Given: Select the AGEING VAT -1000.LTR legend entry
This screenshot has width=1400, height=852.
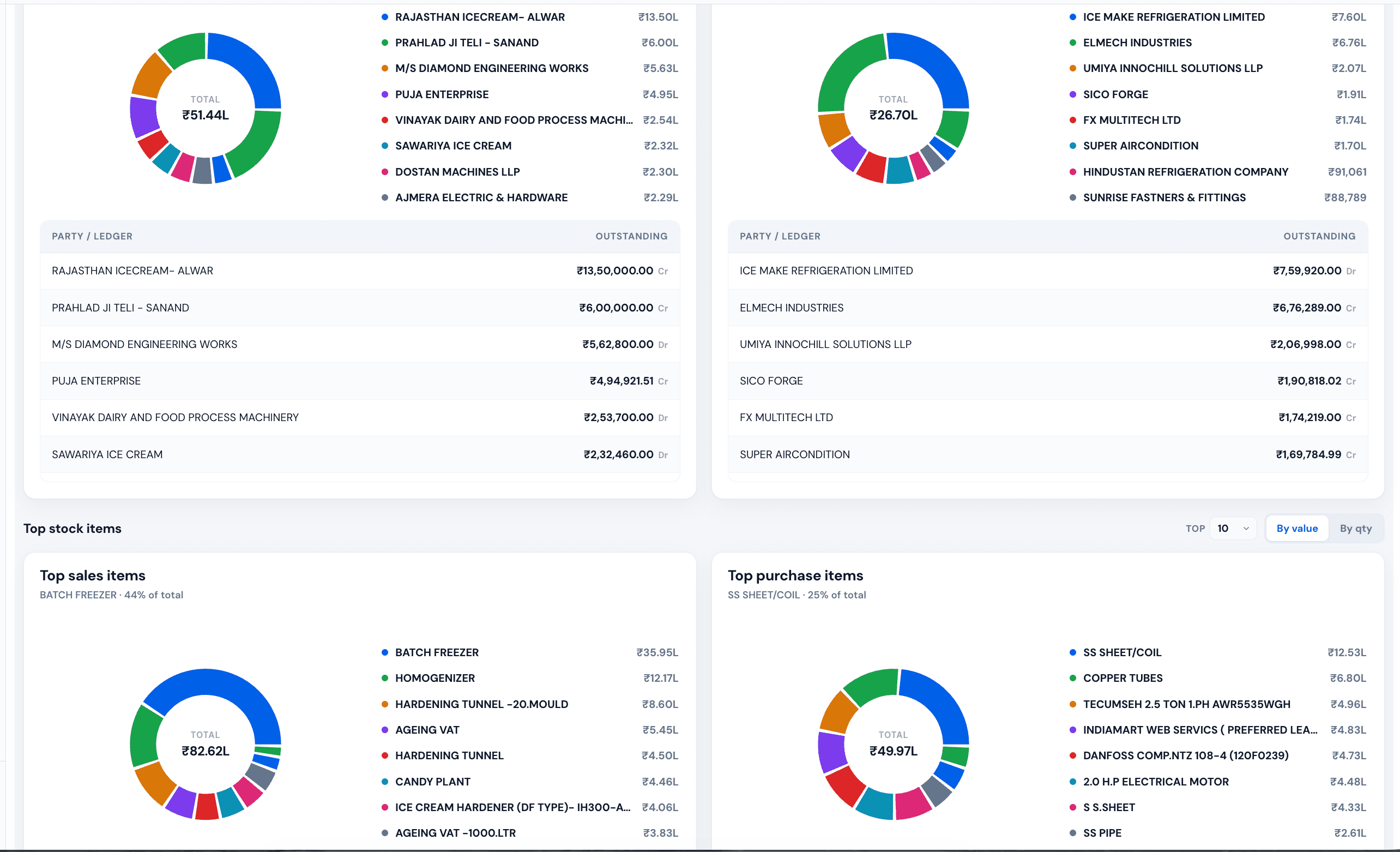Looking at the screenshot, I should (529, 833).
